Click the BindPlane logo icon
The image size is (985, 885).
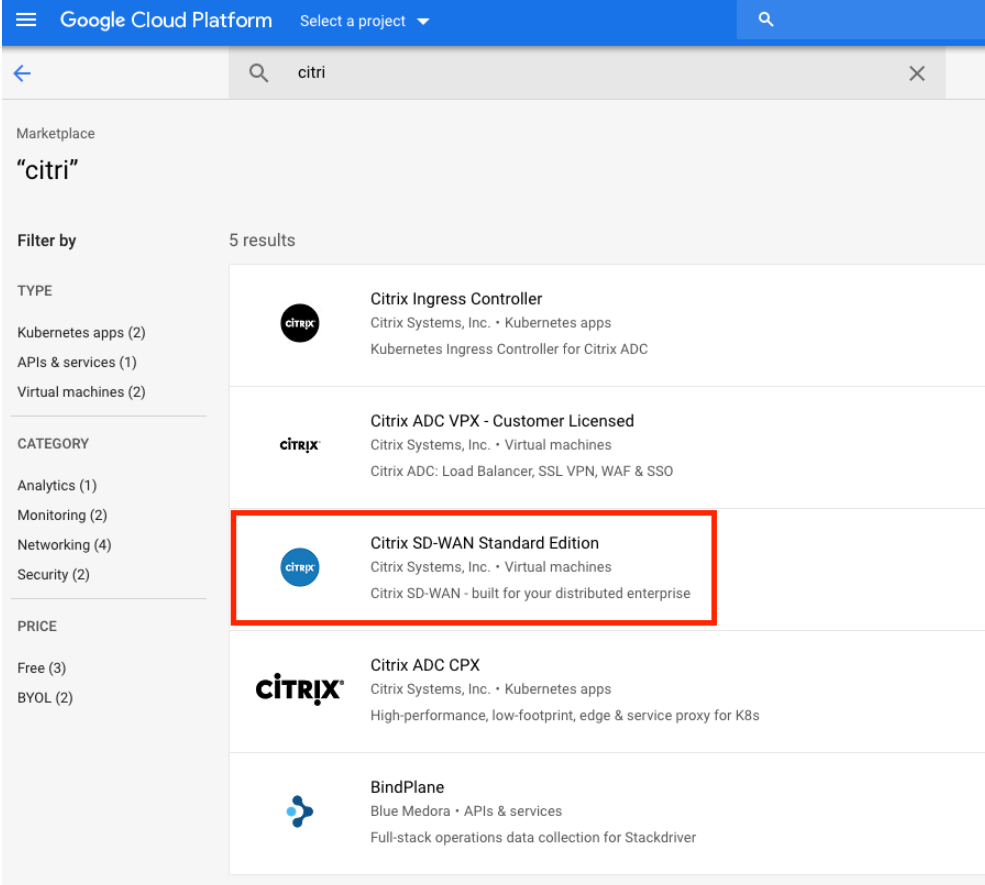(300, 812)
